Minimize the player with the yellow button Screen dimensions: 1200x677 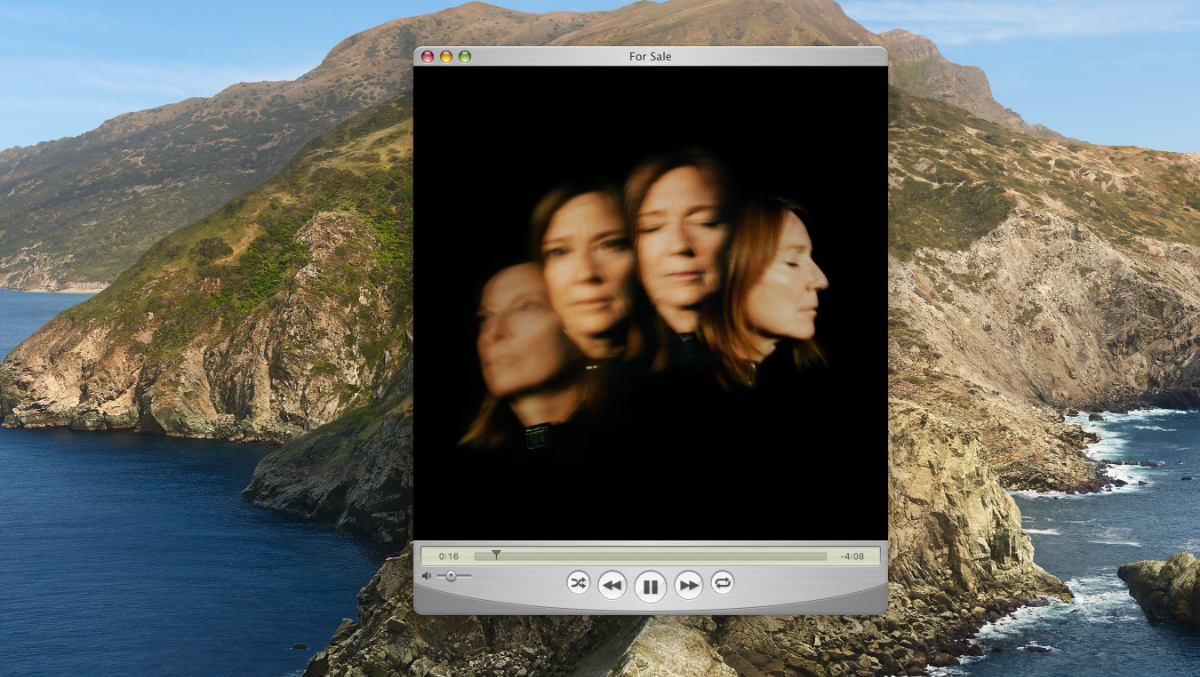pos(446,56)
